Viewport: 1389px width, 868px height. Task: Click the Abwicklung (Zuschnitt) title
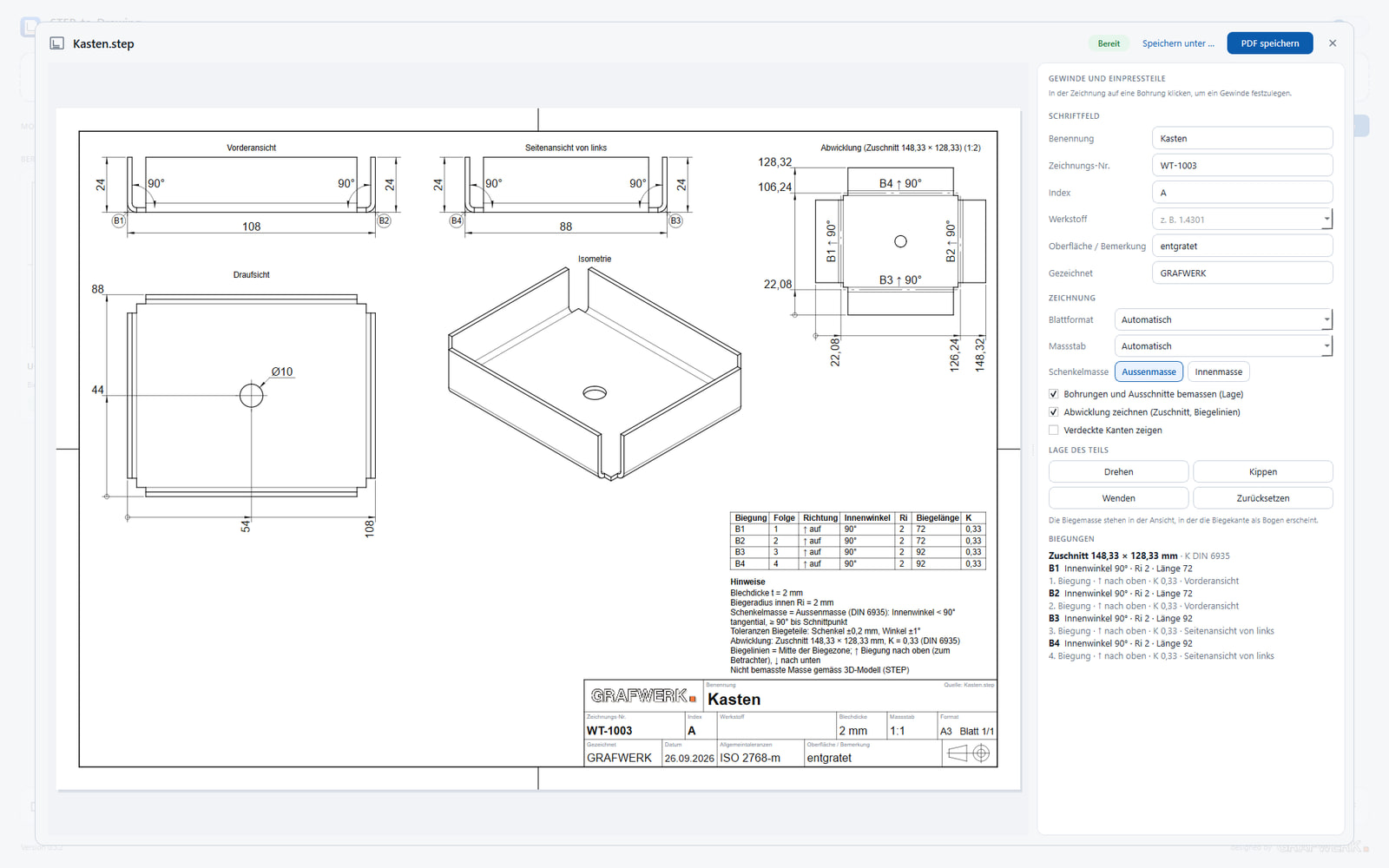pyautogui.click(x=900, y=148)
